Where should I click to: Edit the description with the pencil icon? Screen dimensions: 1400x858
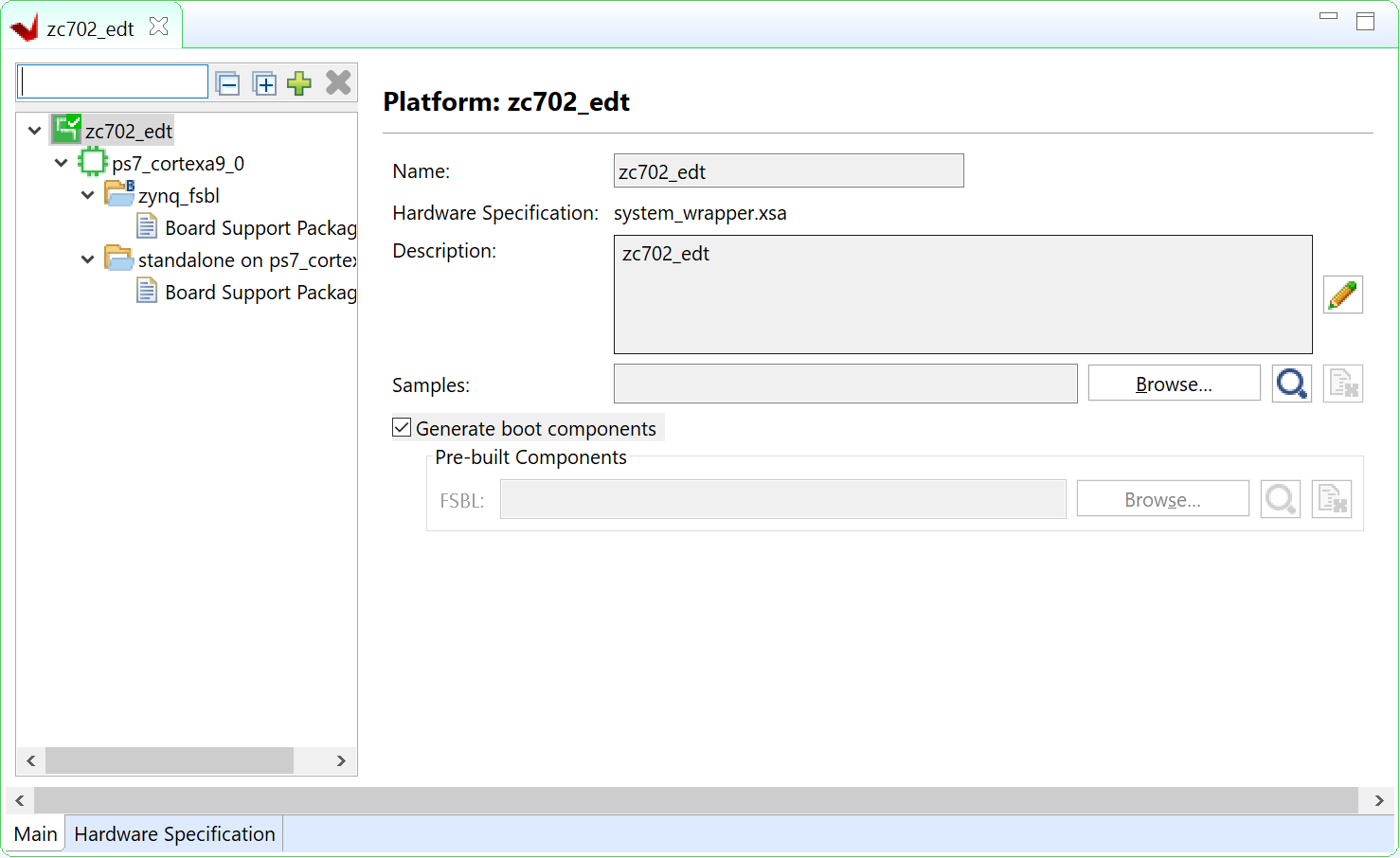tap(1342, 295)
